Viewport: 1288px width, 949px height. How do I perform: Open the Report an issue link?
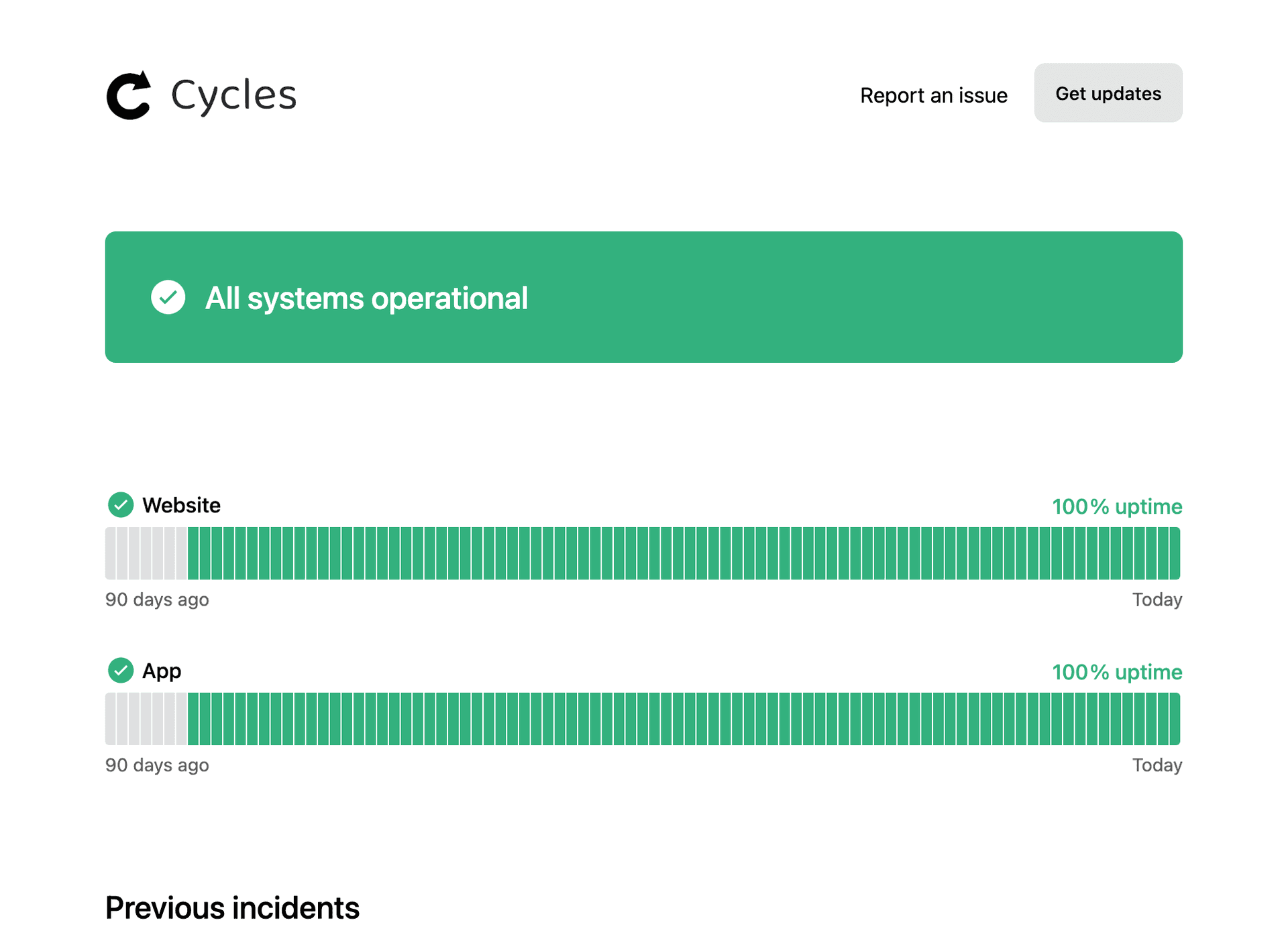[x=933, y=95]
